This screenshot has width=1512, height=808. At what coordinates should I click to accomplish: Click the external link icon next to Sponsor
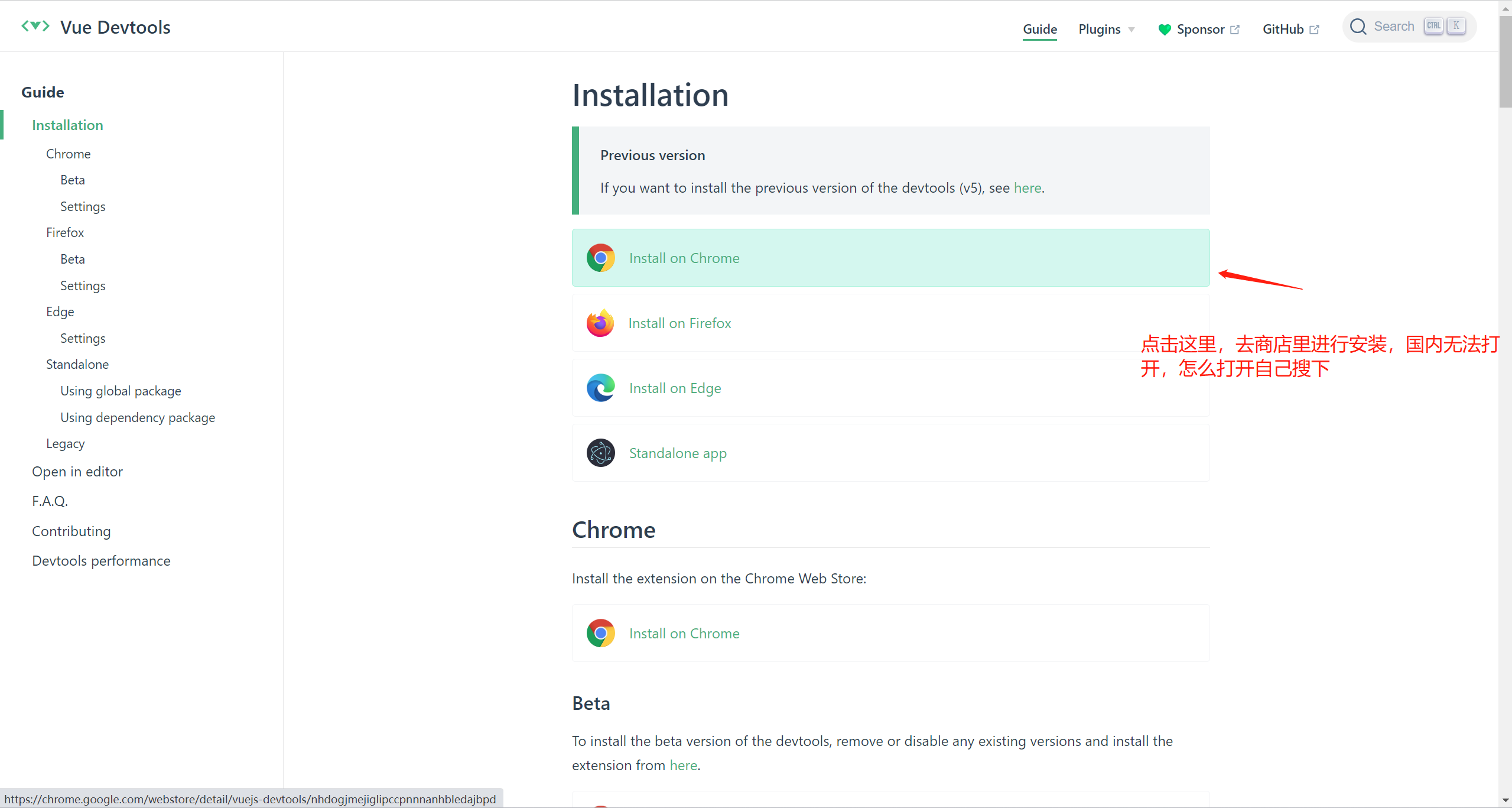tap(1235, 30)
